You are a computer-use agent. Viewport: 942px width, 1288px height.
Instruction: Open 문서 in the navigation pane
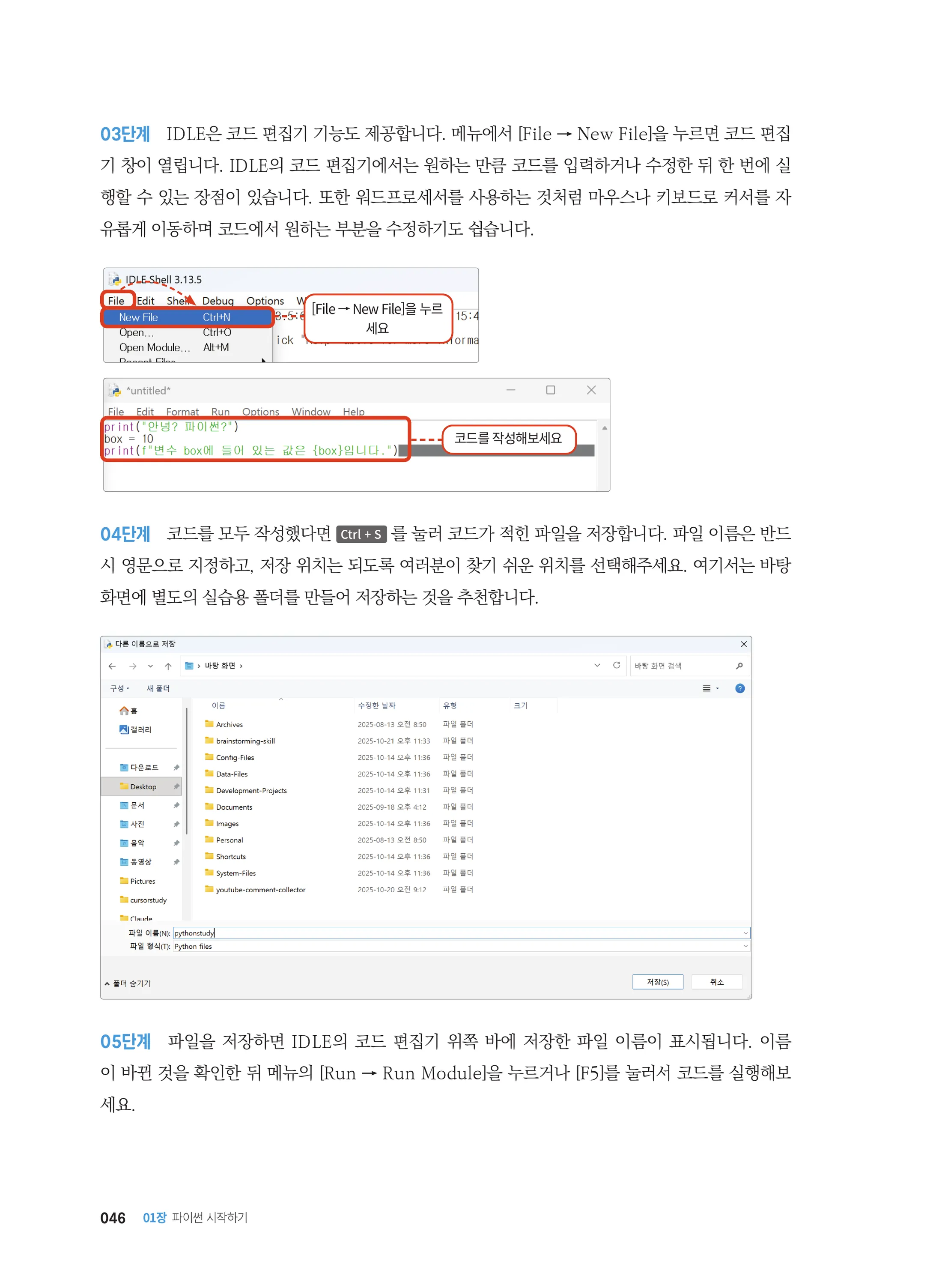click(x=132, y=805)
